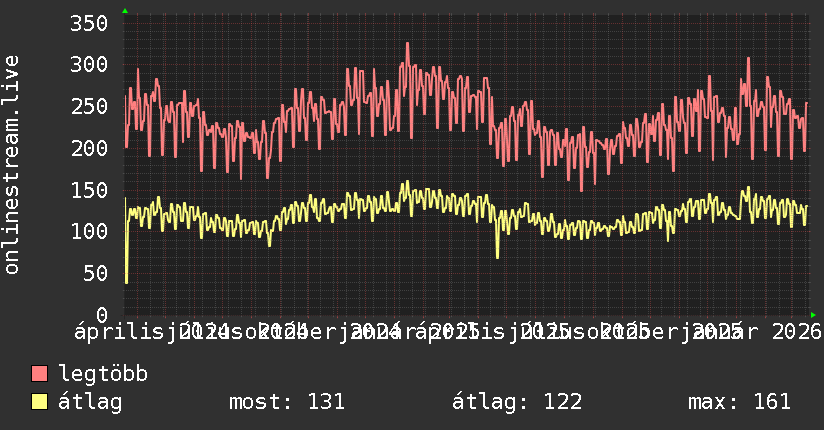Click the 100 y-axis label
The image size is (824, 430).
[89, 231]
